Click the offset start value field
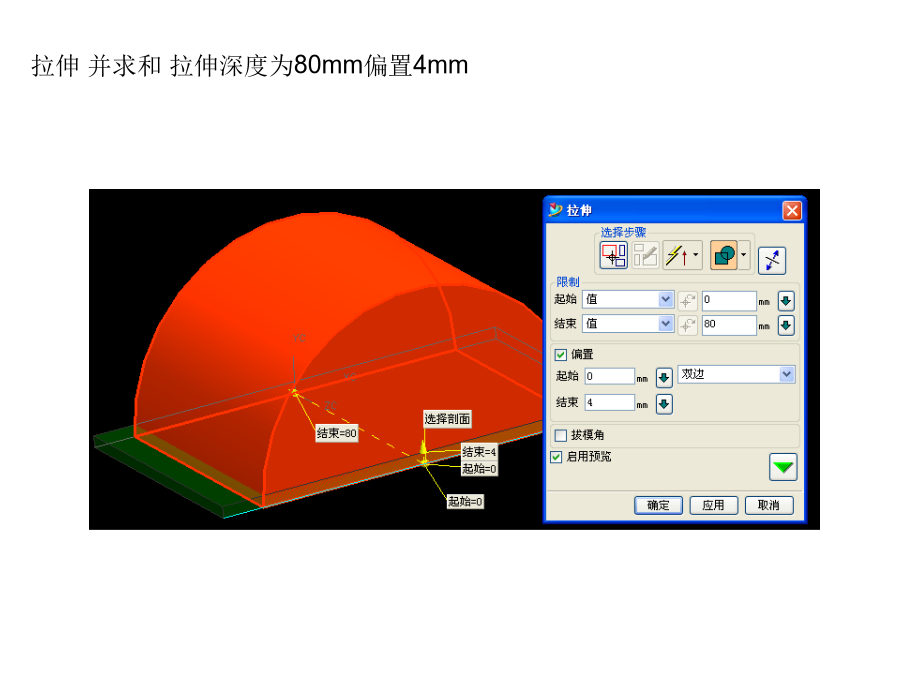 coord(610,377)
